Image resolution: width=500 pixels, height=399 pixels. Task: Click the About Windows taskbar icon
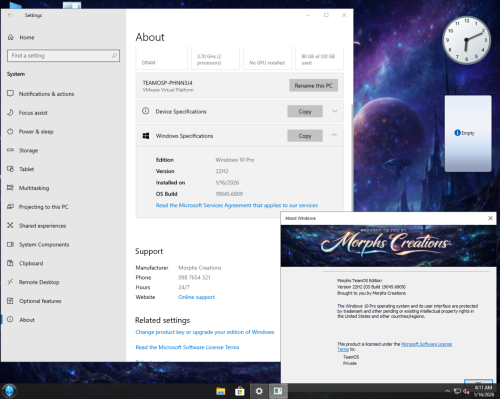[x=278, y=391]
